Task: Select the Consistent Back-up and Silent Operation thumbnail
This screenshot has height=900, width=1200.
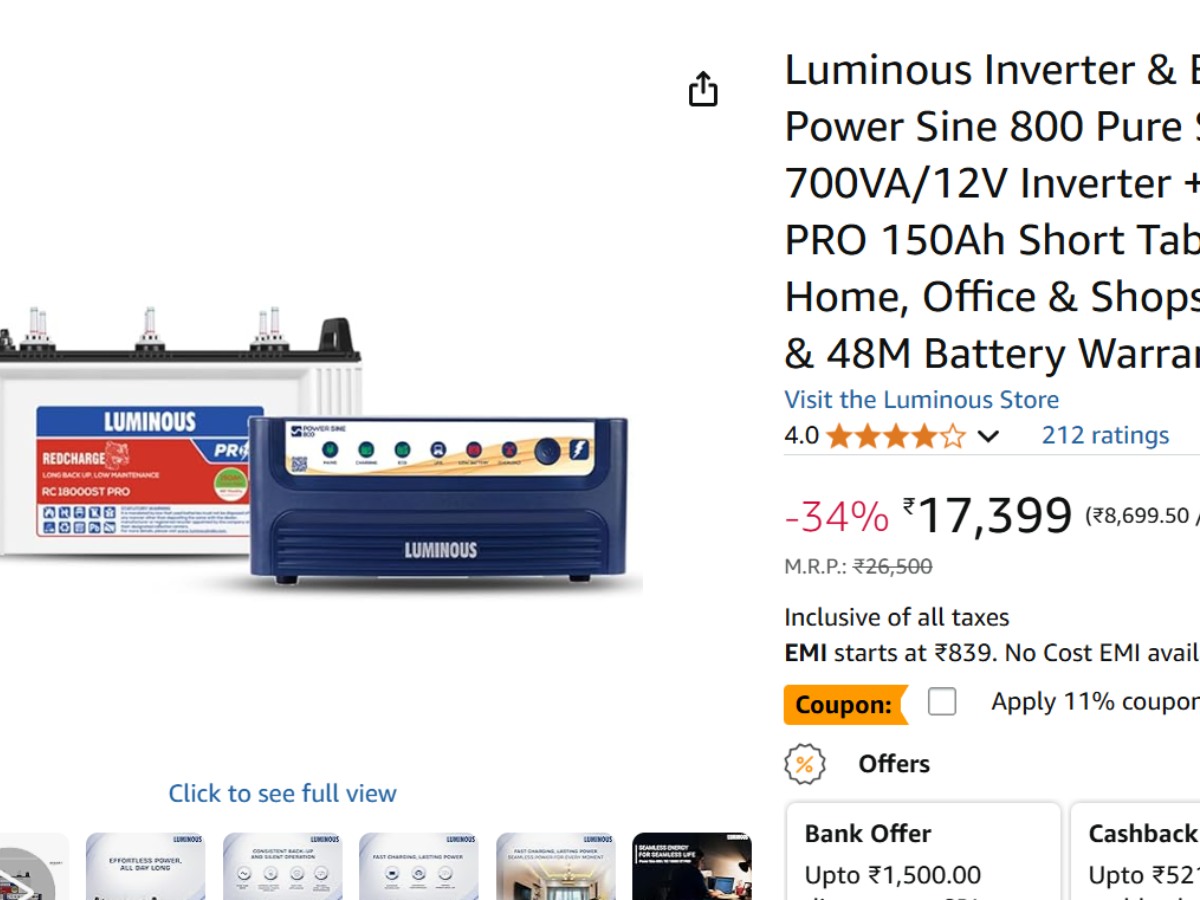Action: [282, 866]
